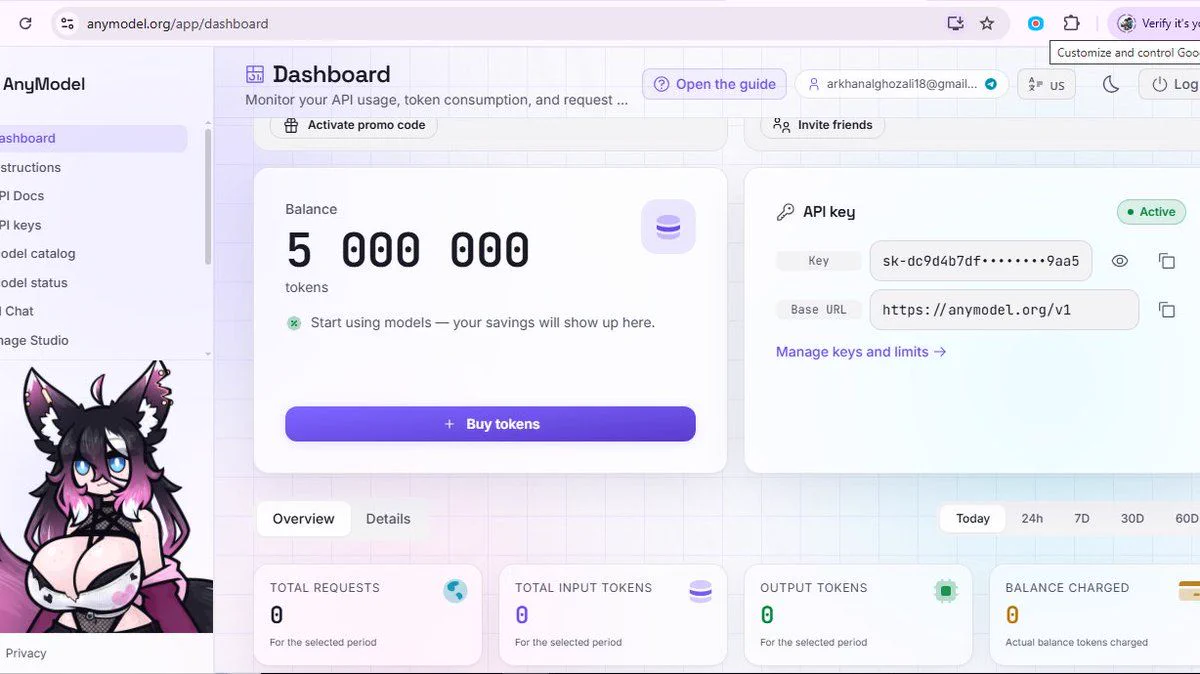Open Manage keys and limits link
Viewport: 1200px width, 674px height.
[861, 352]
